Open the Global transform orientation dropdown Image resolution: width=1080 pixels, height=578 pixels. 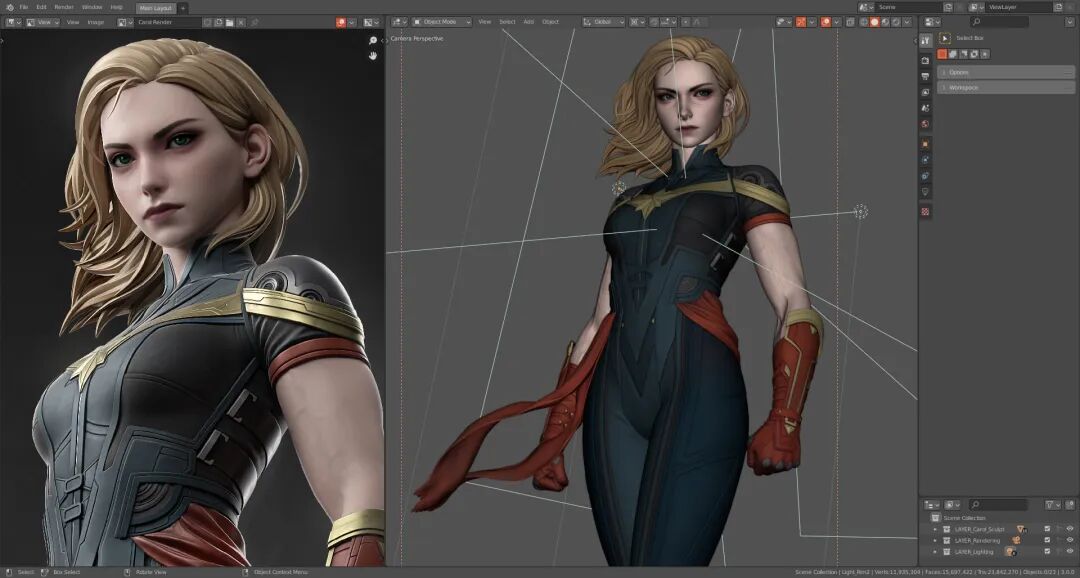tap(603, 22)
